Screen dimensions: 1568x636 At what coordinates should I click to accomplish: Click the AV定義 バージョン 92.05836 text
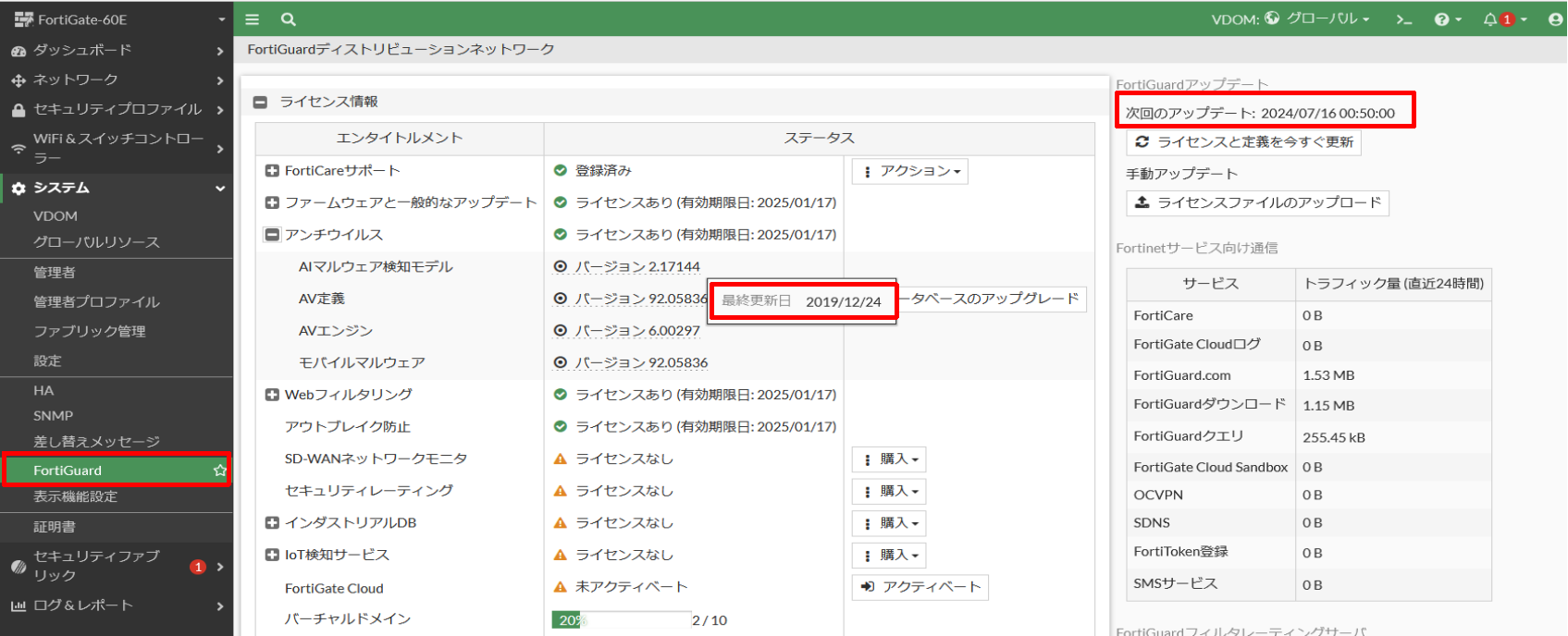tap(641, 299)
